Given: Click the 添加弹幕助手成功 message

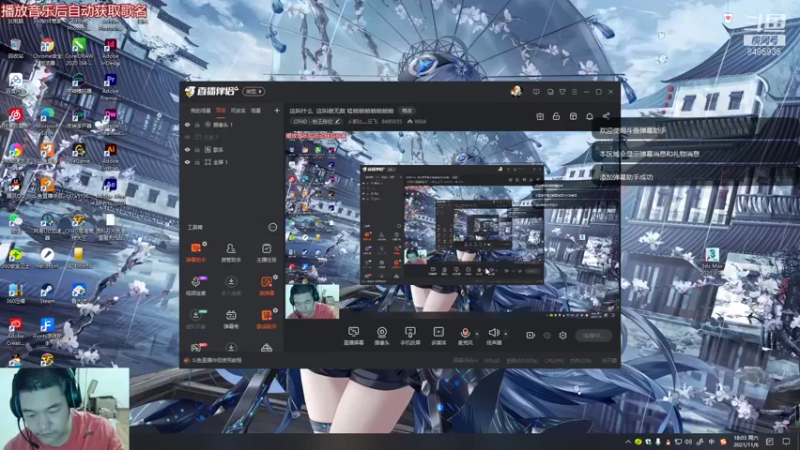Looking at the screenshot, I should click(626, 177).
